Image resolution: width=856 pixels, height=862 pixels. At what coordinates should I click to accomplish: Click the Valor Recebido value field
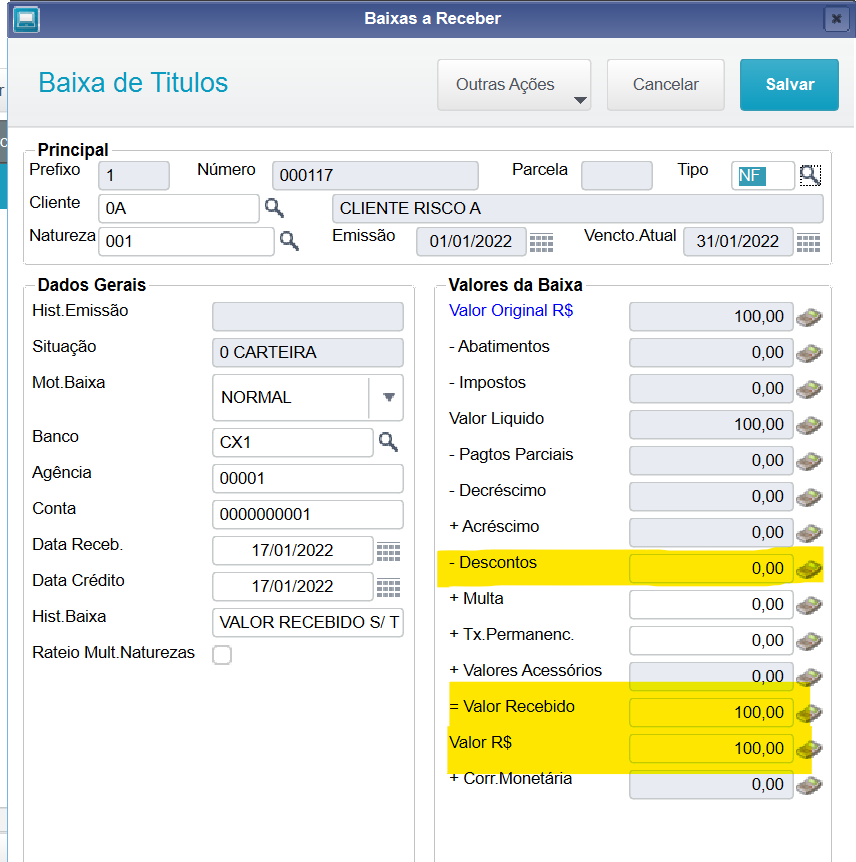pos(711,712)
